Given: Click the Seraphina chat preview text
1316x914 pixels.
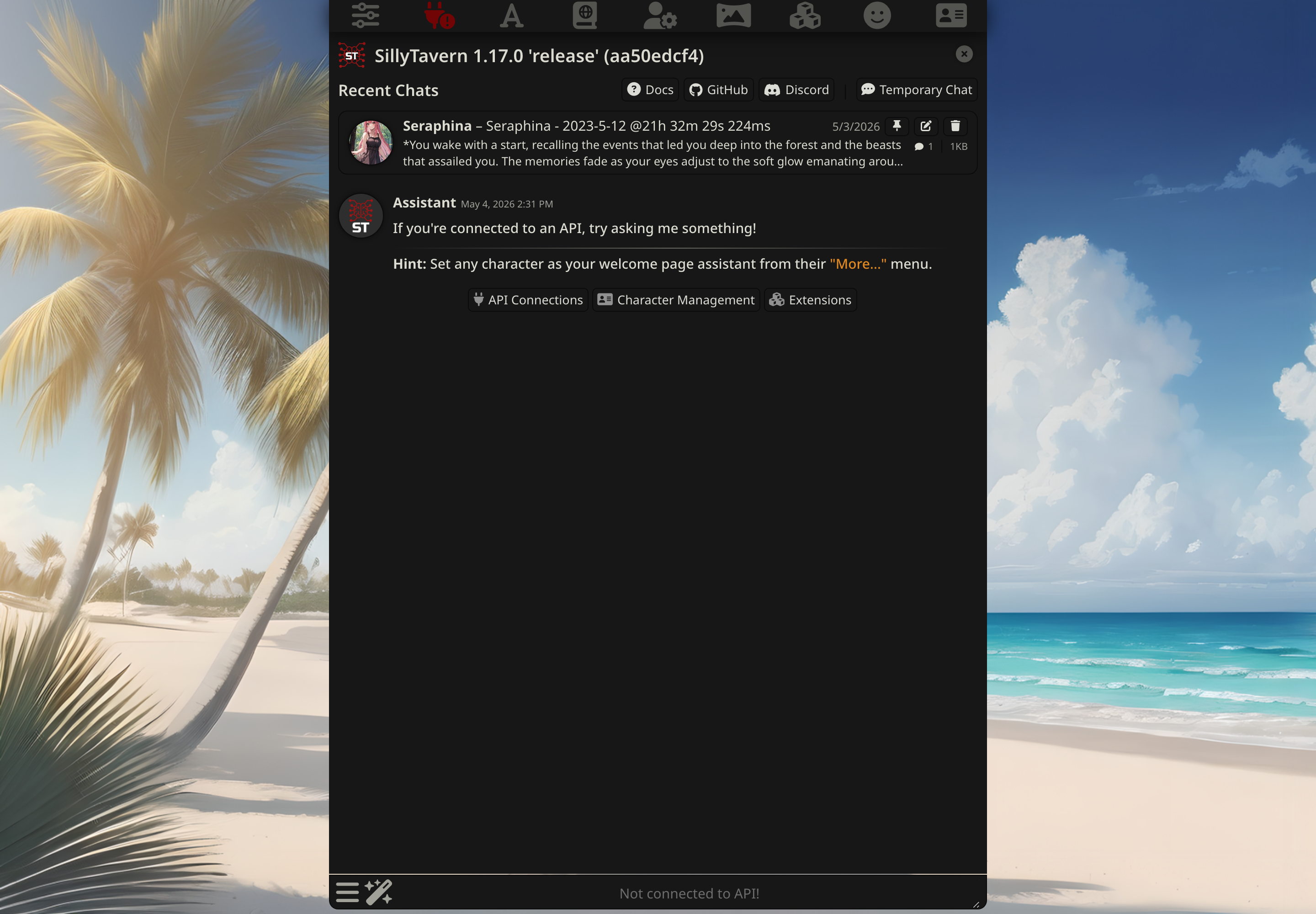Looking at the screenshot, I should click(653, 153).
